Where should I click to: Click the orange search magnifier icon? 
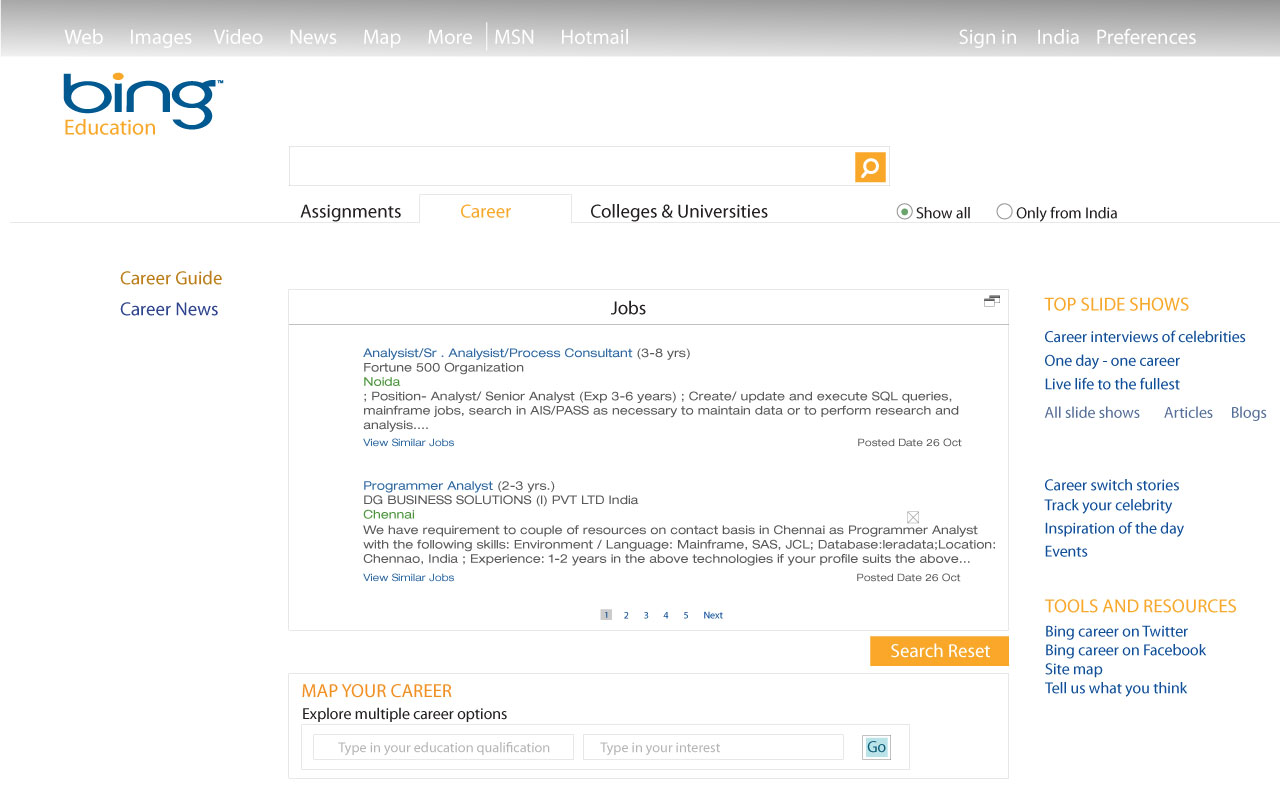point(869,166)
